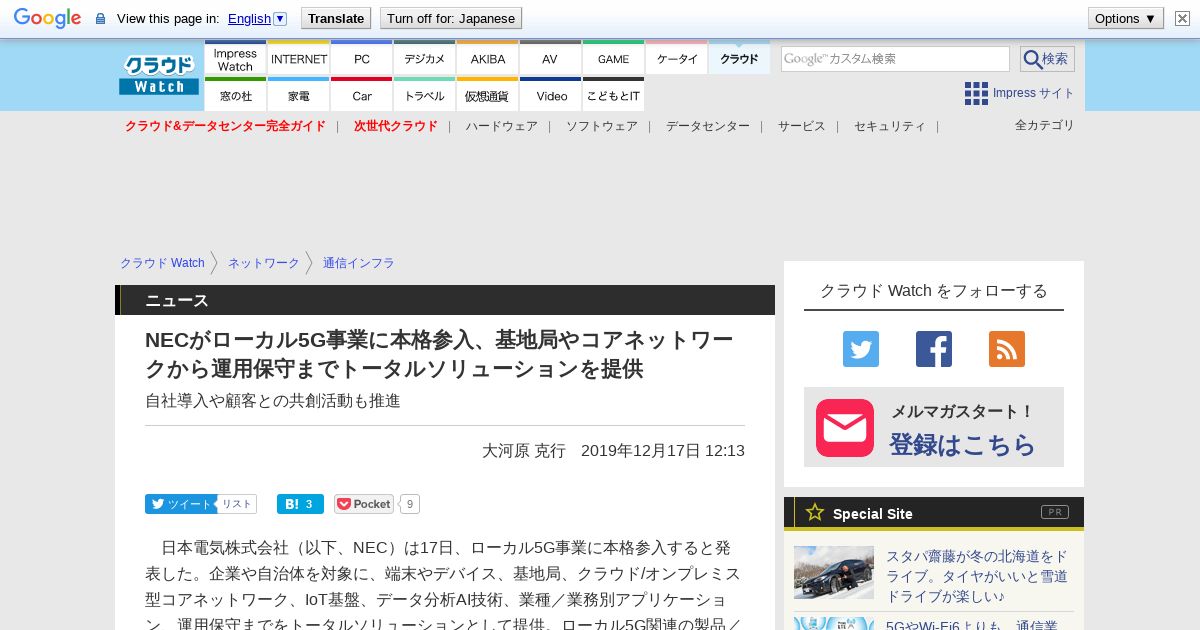Click the 5G article thumbnail
The height and width of the screenshot is (630, 1200).
[834, 624]
